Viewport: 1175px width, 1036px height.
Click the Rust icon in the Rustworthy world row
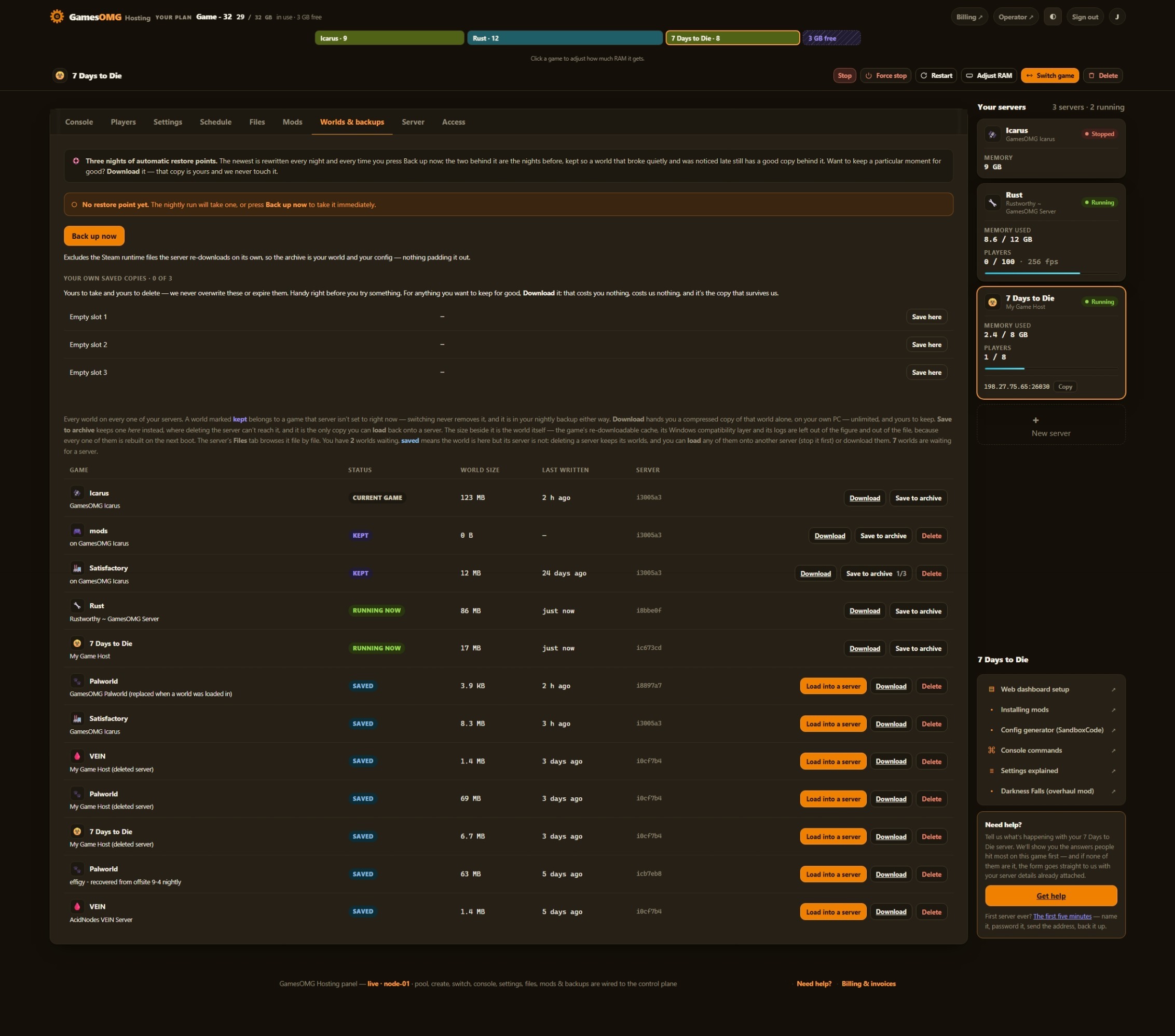[x=77, y=605]
